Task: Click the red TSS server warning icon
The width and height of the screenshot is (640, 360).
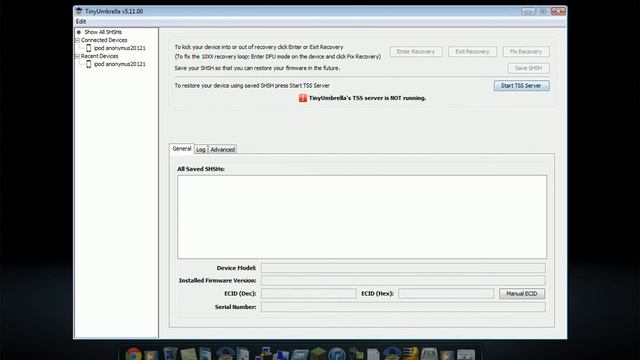Action: 303,98
